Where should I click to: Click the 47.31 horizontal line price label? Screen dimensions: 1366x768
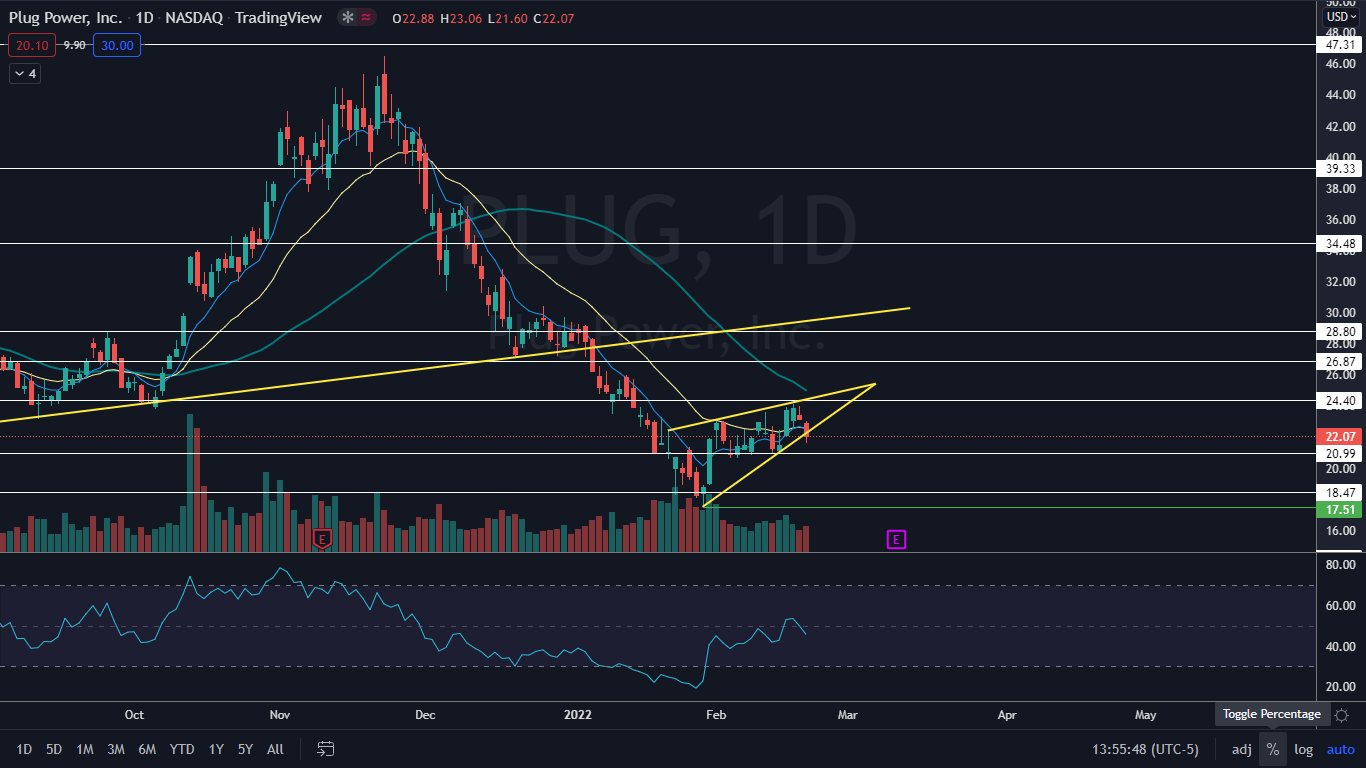(x=1340, y=45)
